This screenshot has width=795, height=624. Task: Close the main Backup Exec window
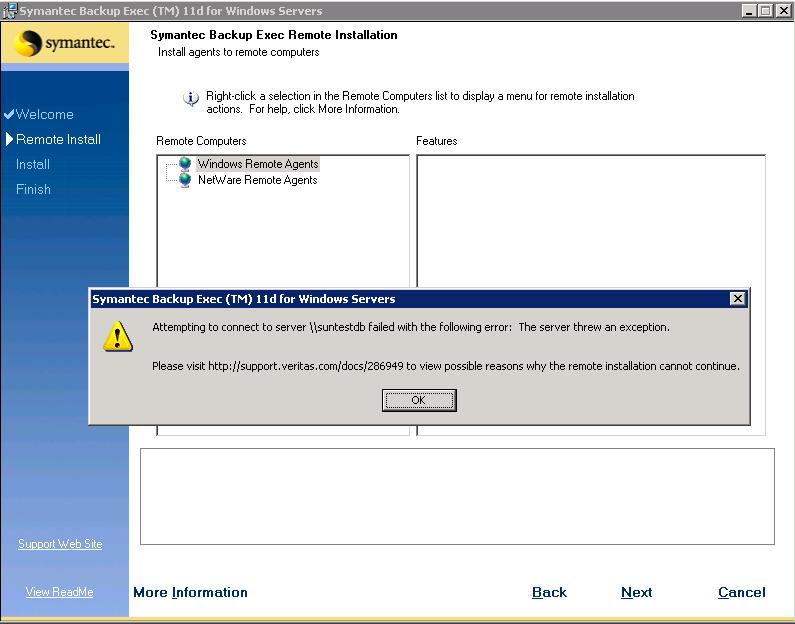tap(783, 10)
